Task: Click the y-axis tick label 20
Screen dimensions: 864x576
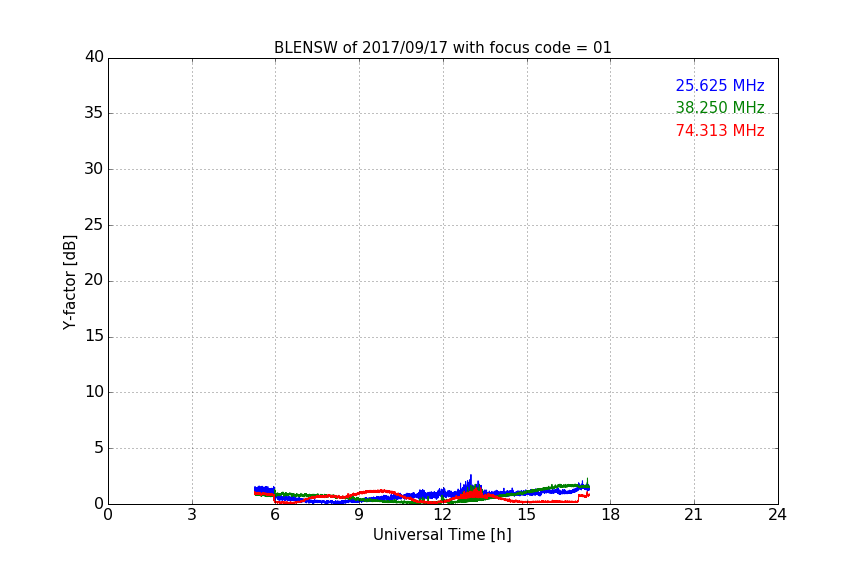Action: click(94, 280)
